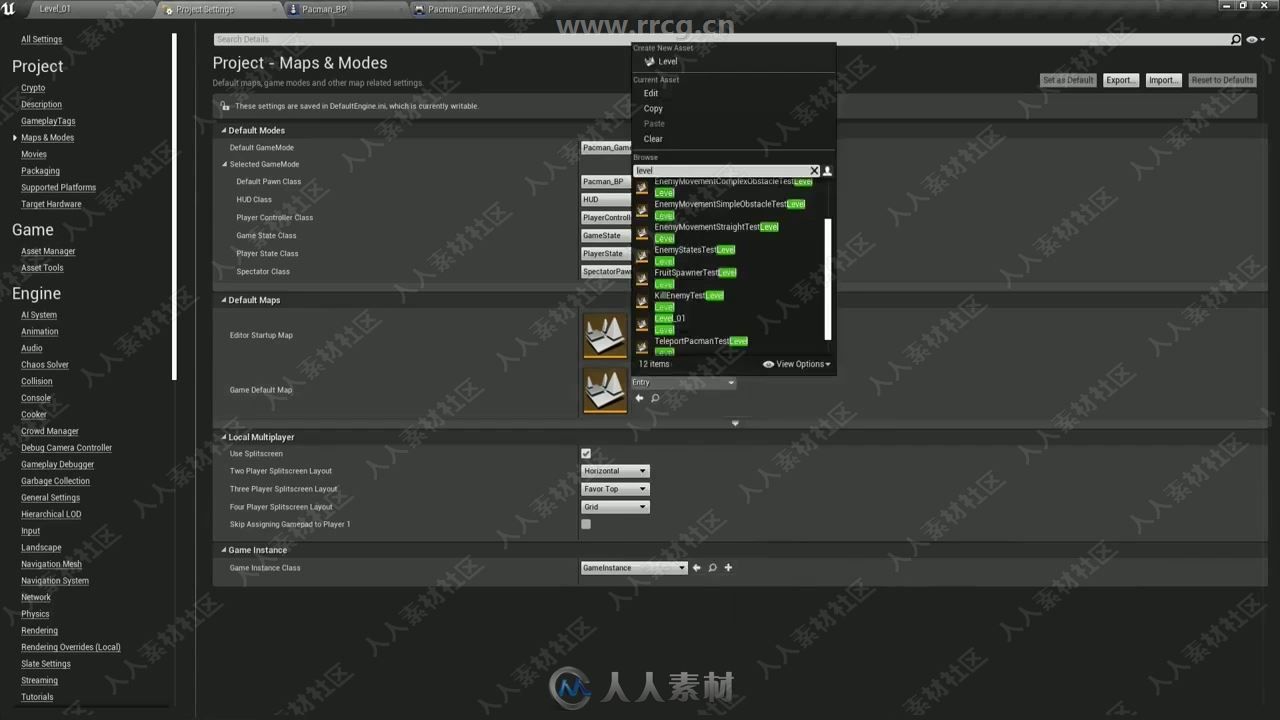1280x720 pixels.
Task: Open the View Options dropdown in asset picker
Action: pos(797,364)
